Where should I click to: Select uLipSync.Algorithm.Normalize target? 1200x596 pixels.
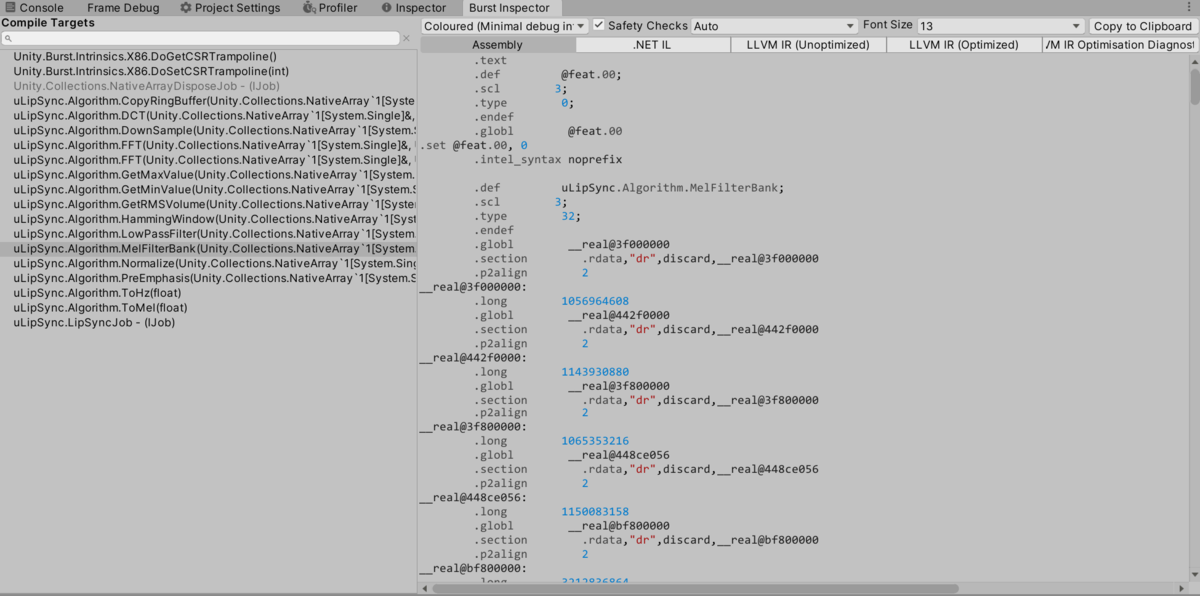pos(208,263)
